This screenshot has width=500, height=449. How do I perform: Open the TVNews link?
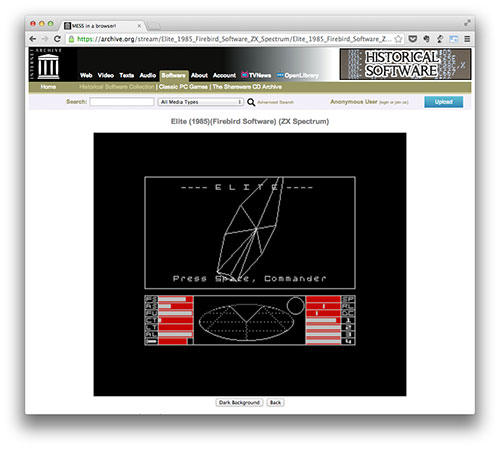tap(256, 75)
